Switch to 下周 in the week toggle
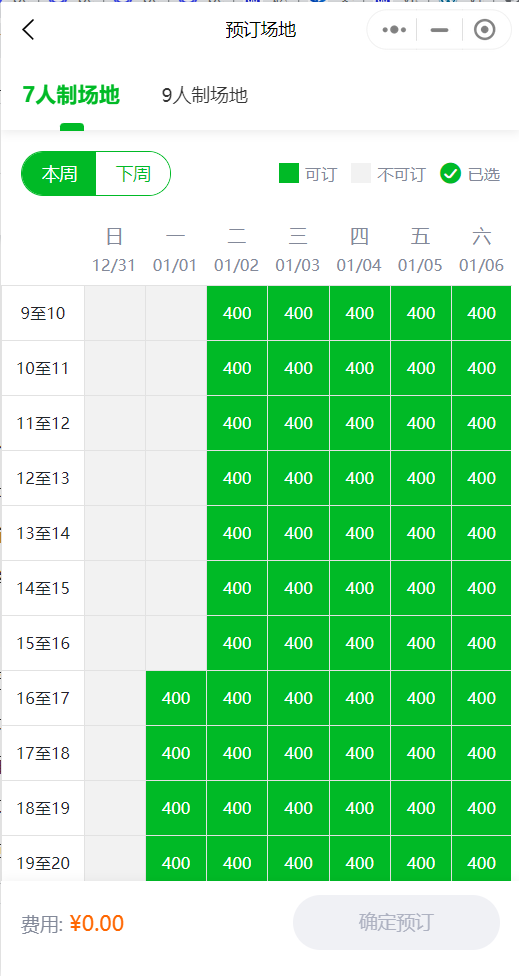 [133, 174]
